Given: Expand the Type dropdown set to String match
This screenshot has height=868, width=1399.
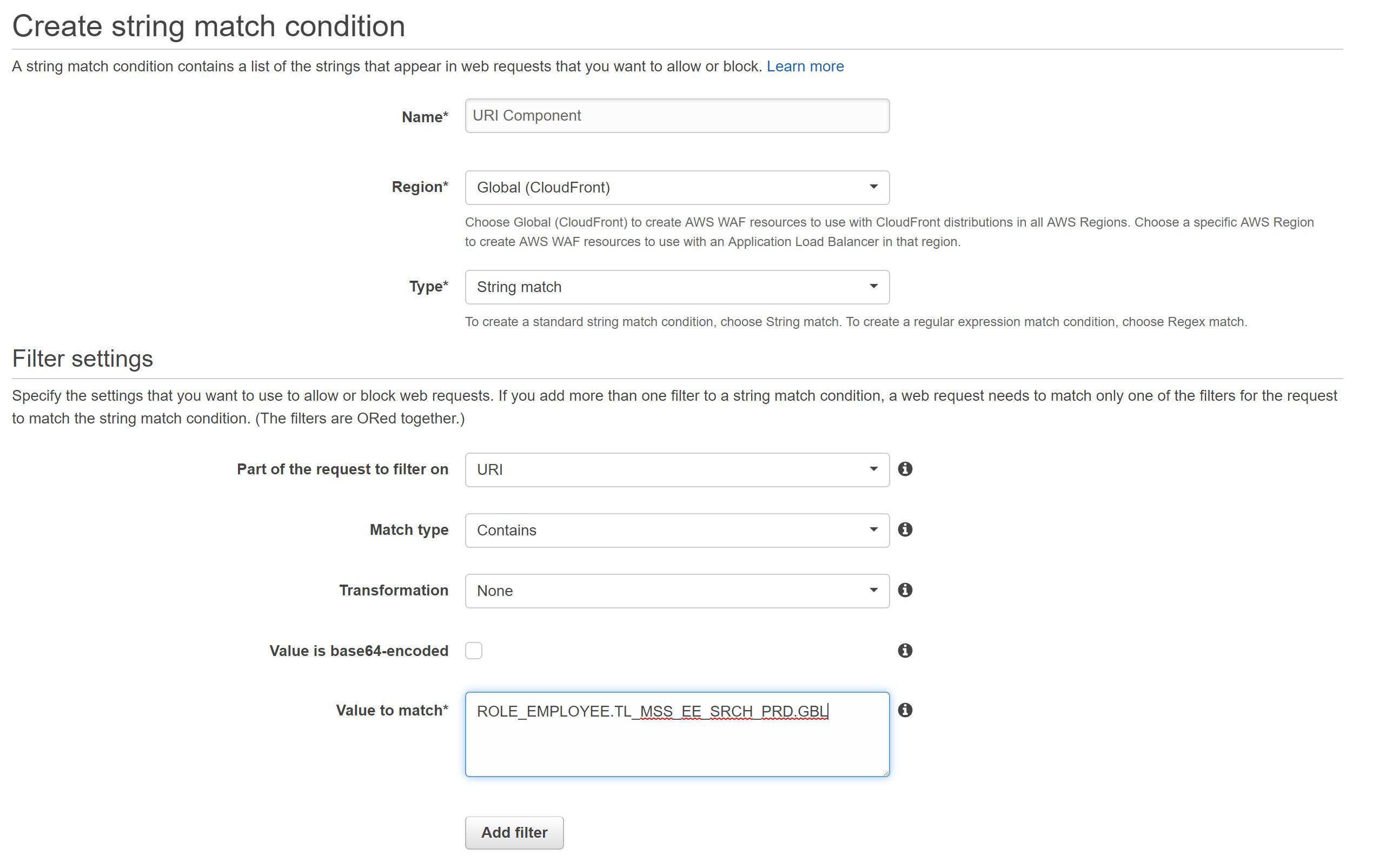Looking at the screenshot, I should [x=677, y=287].
